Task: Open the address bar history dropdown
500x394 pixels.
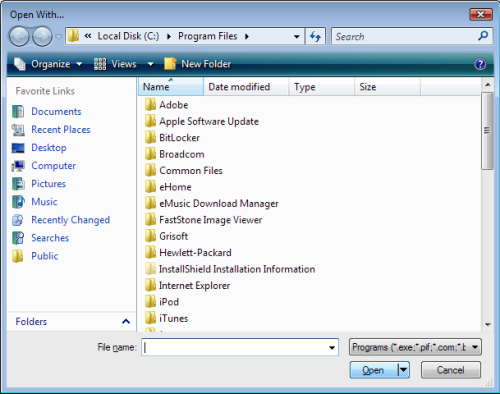Action: click(296, 37)
